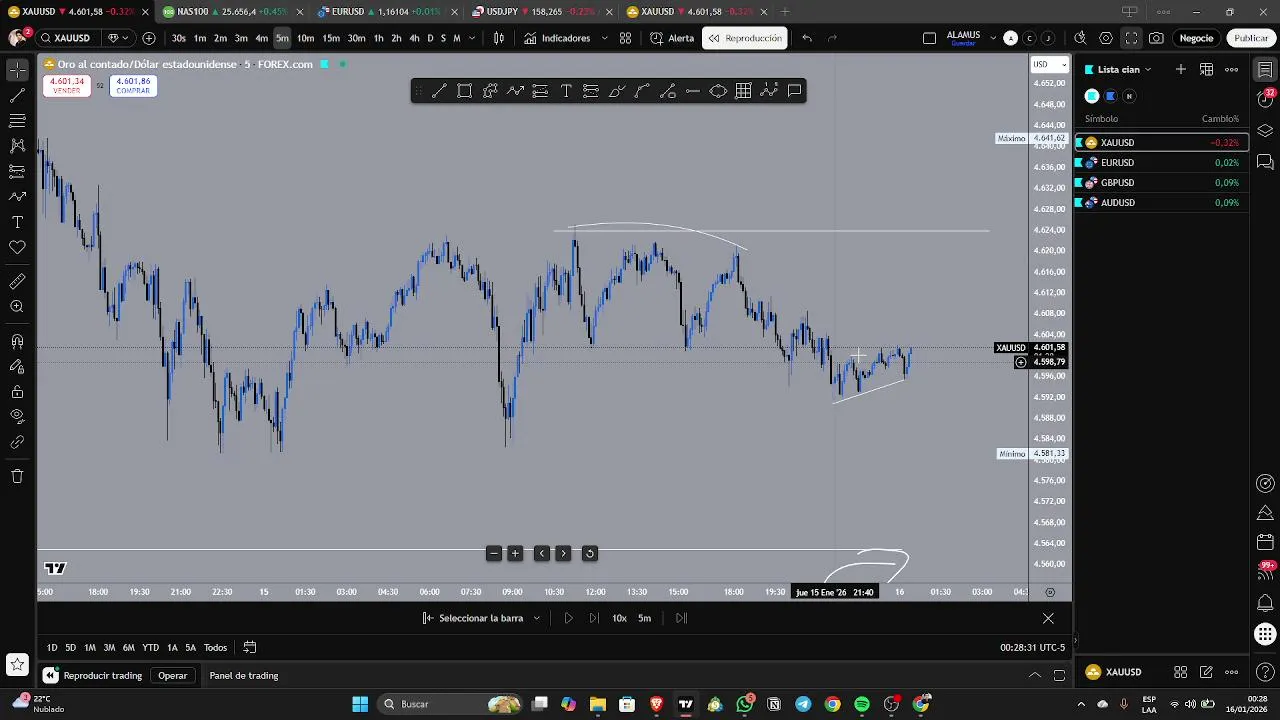Click rectangle shape in floating drawing toolbar

(465, 91)
